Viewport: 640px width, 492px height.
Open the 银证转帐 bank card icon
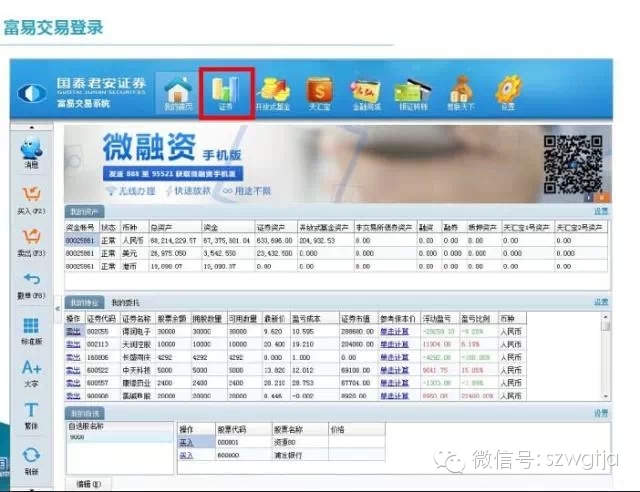[x=413, y=95]
